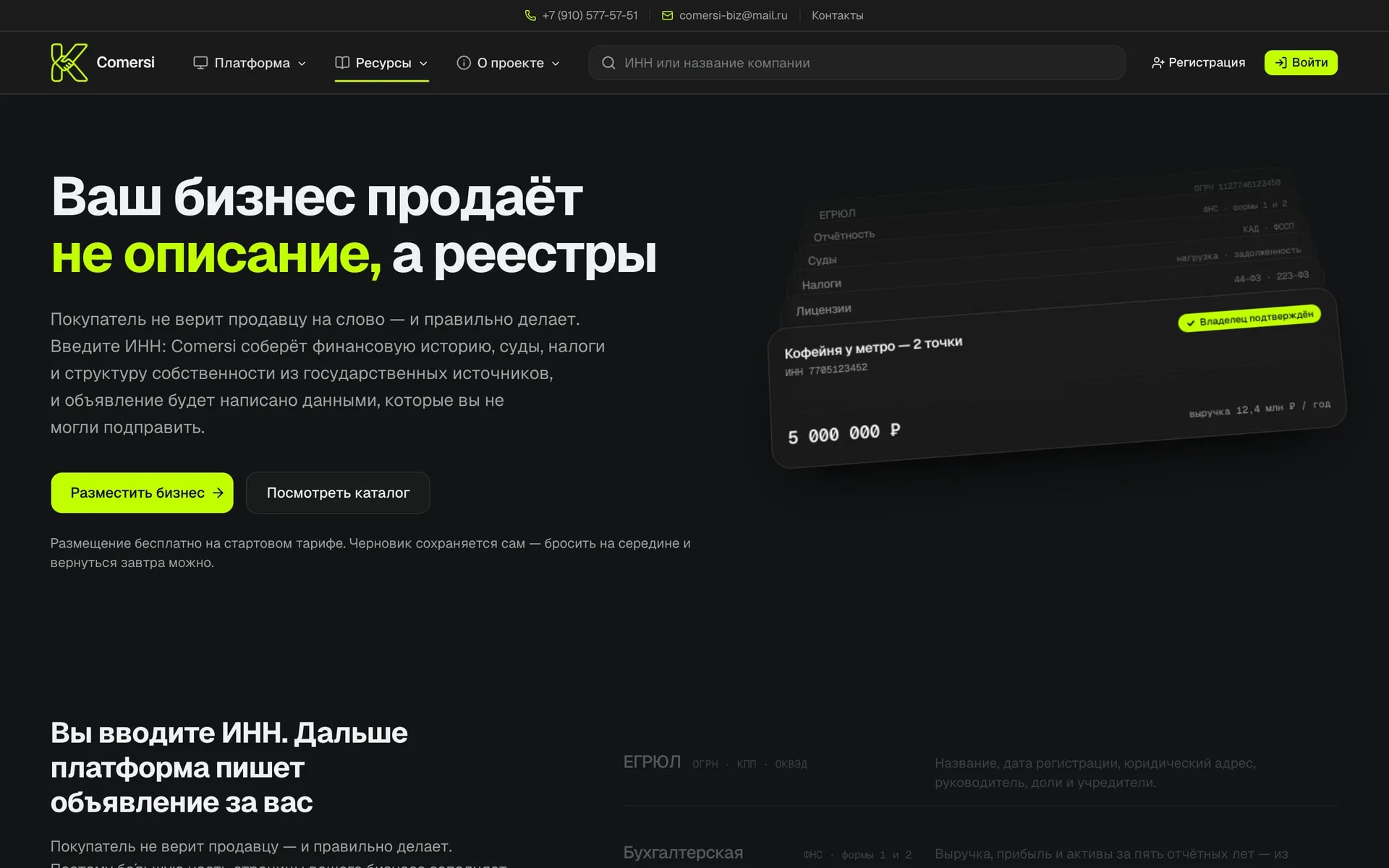
Task: Open the О проекте menu
Action: tap(509, 63)
